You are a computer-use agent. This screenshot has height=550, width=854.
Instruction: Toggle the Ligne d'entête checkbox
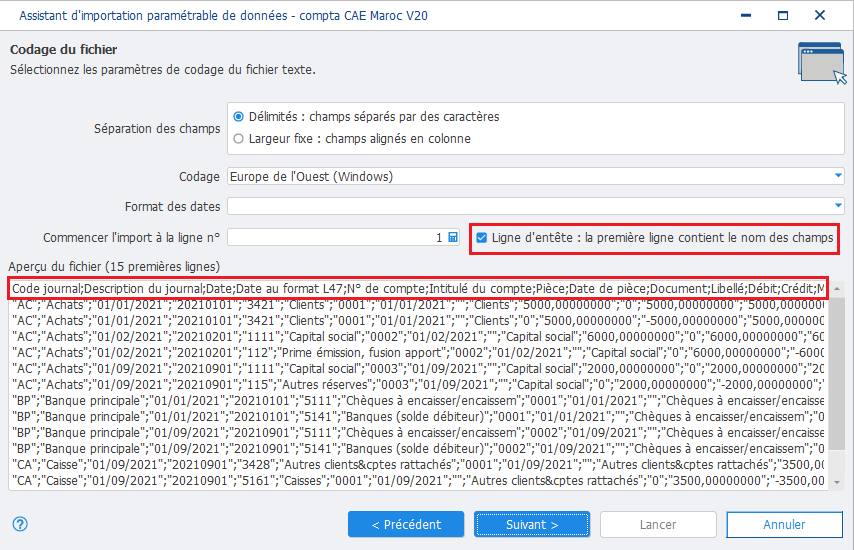[481, 237]
